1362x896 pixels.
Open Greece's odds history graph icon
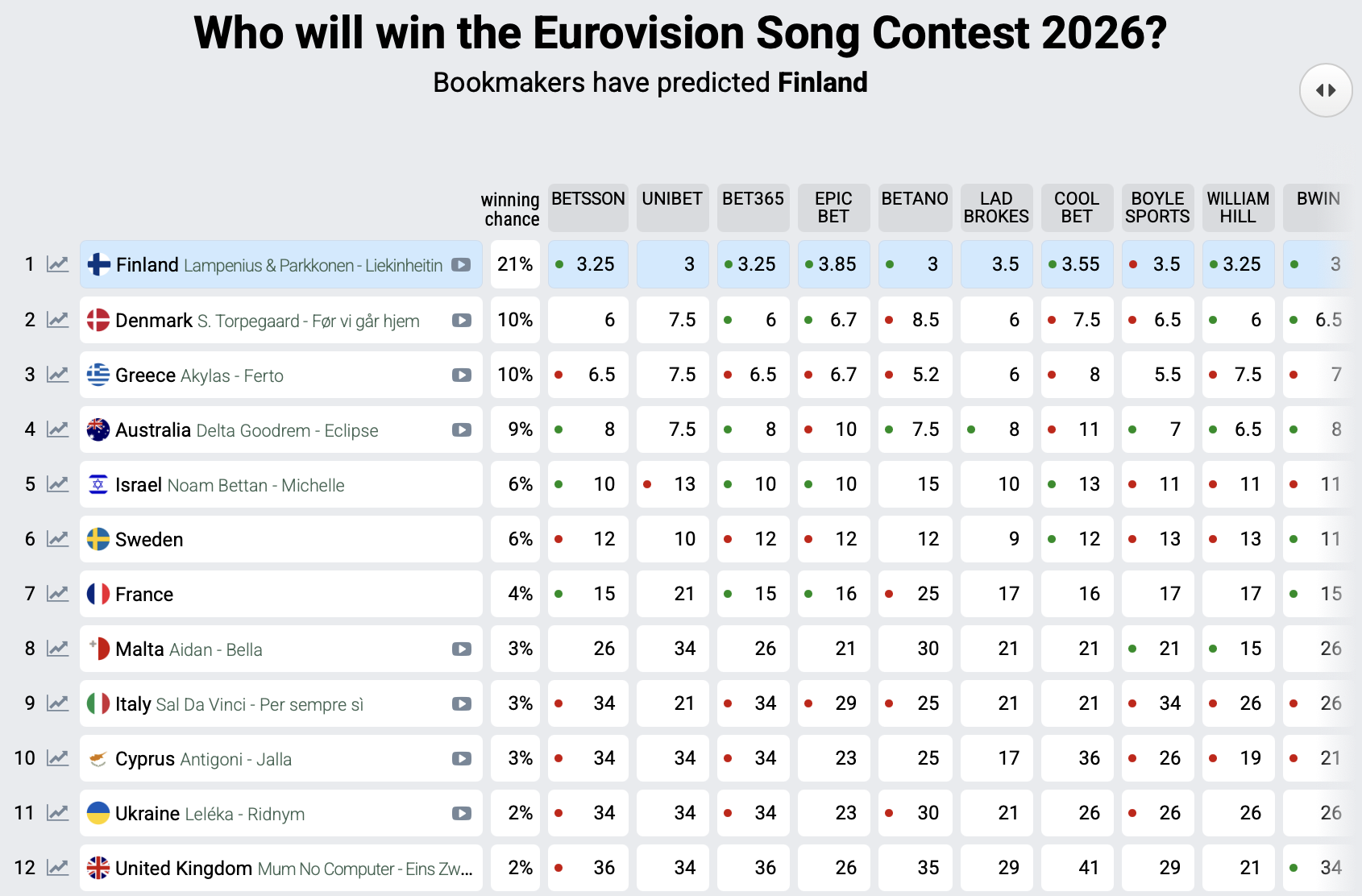pos(57,375)
